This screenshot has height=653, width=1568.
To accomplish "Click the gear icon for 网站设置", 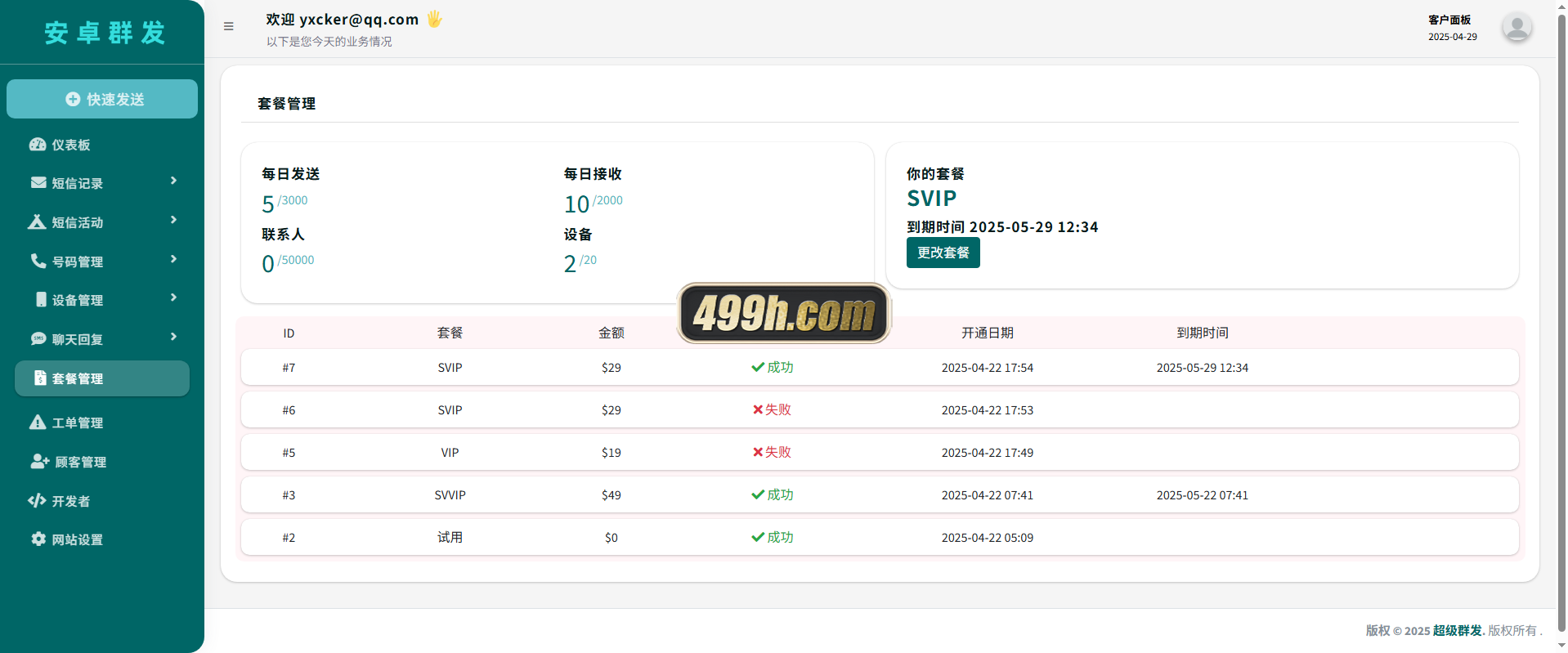I will coord(38,539).
